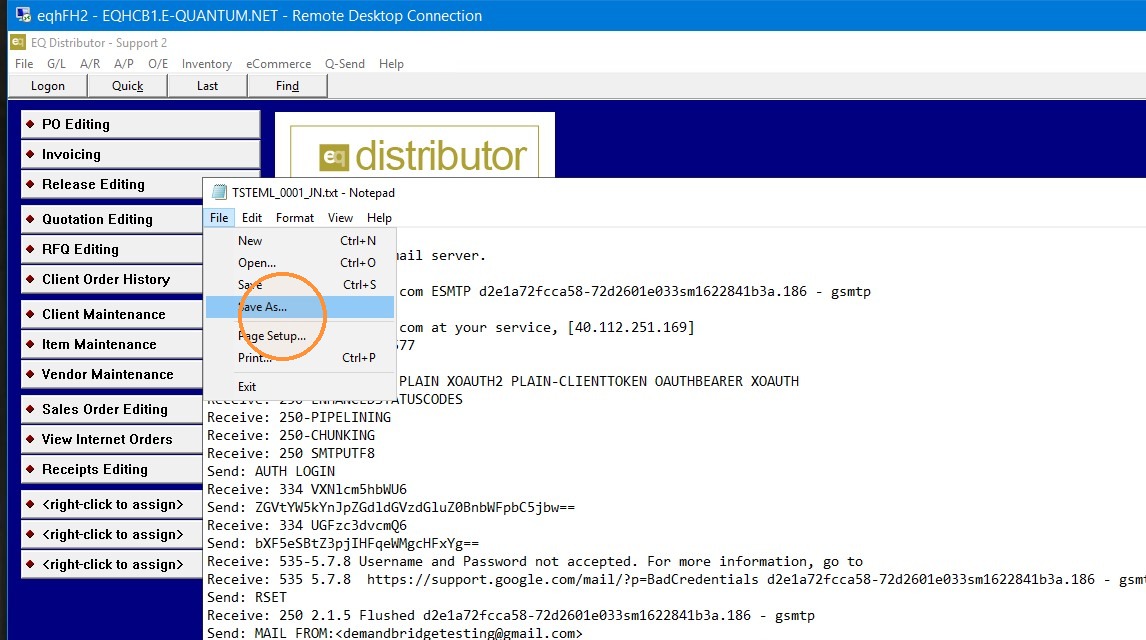Click the Notepad File menu
Viewport: 1146px width, 640px height.
(219, 218)
